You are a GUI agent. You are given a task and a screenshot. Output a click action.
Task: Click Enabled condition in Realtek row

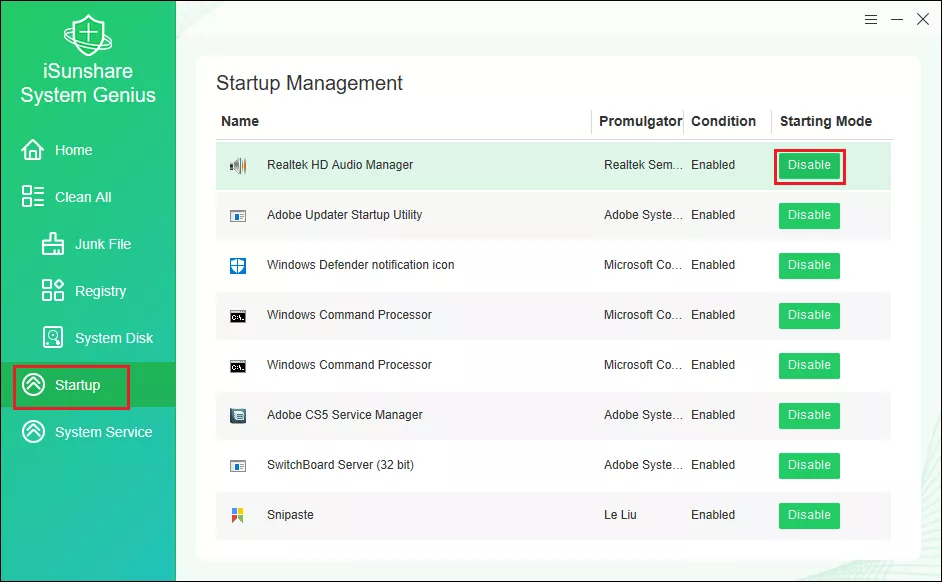713,165
